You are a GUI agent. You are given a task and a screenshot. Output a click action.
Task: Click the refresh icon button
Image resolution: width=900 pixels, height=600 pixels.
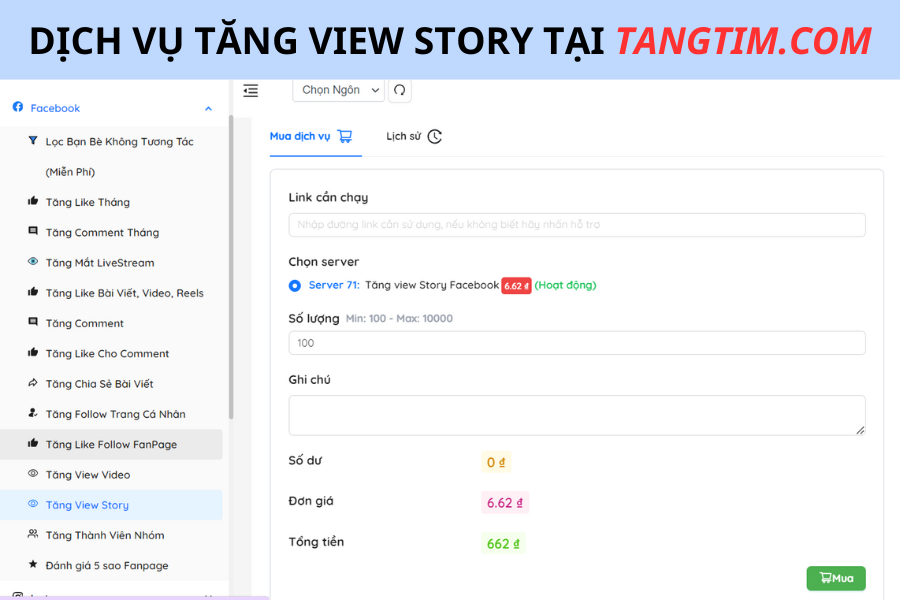(x=399, y=90)
